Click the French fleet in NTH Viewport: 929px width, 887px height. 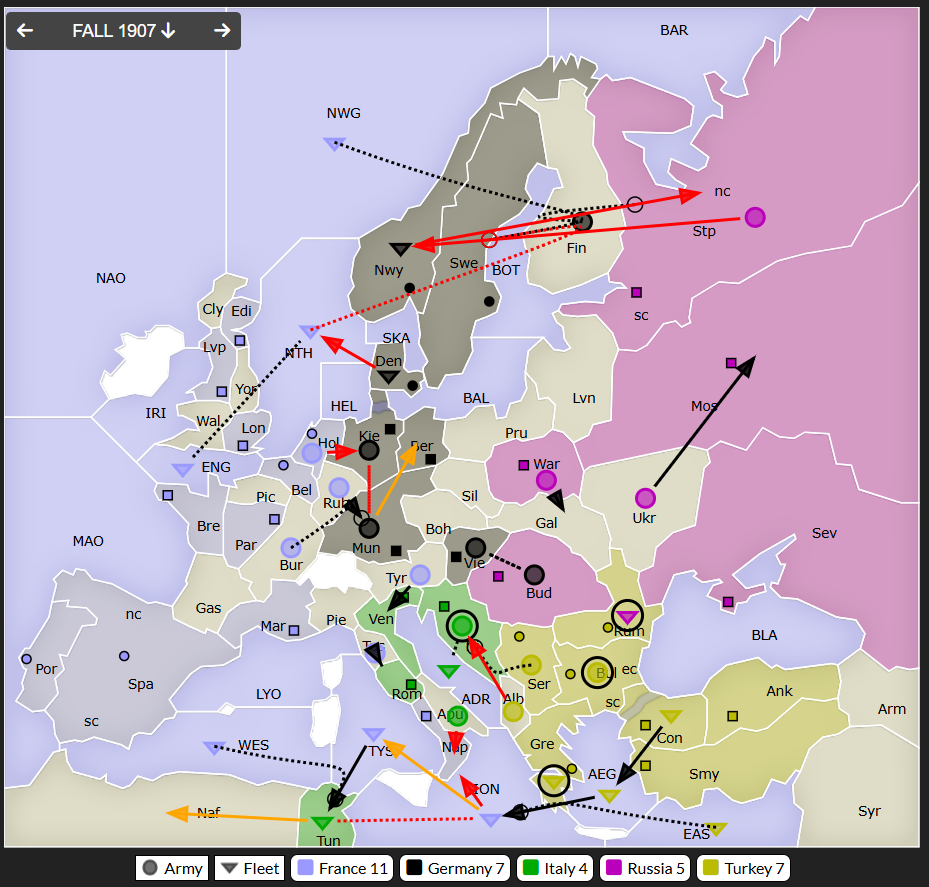point(309,331)
